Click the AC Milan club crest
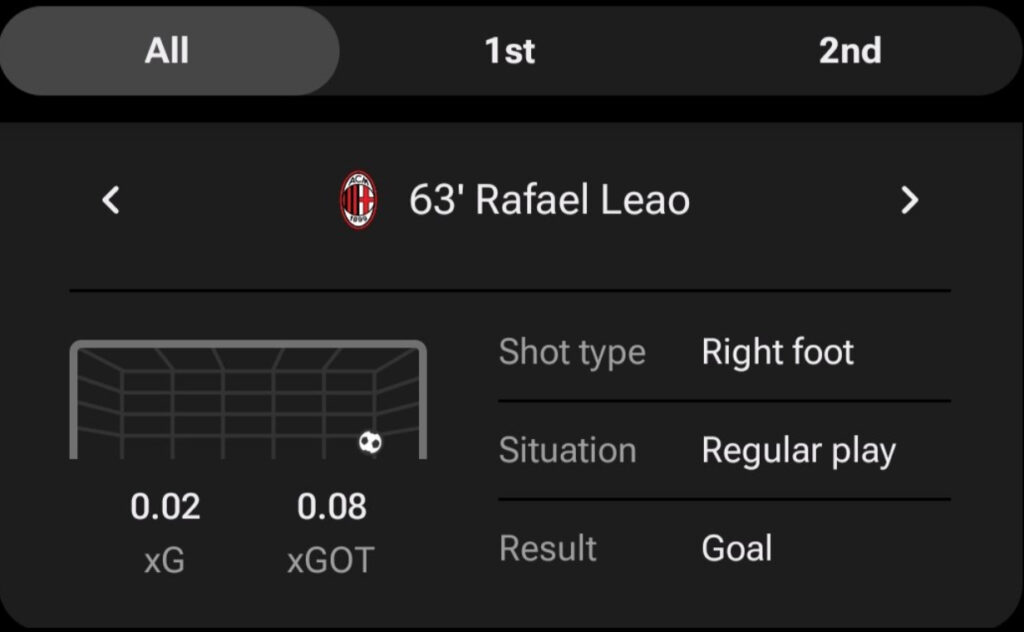Viewport: 1024px width, 632px height. point(358,200)
